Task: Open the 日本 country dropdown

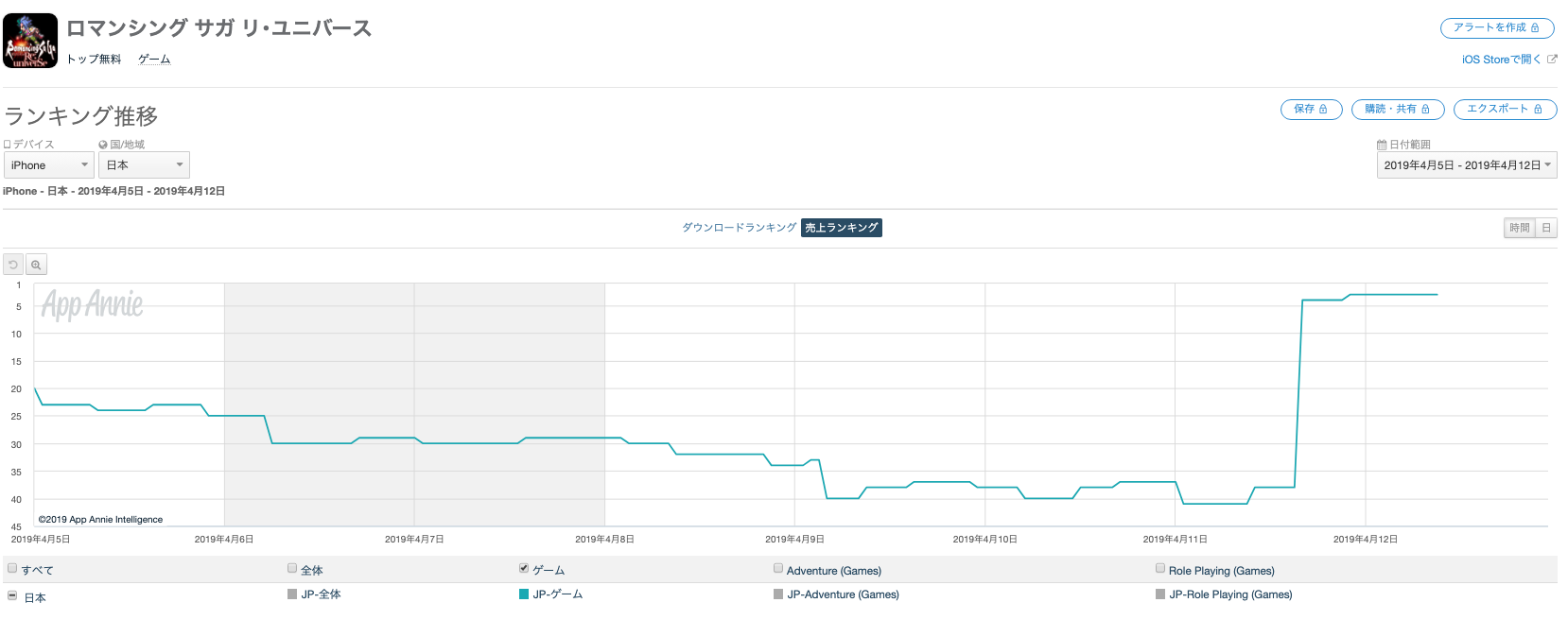Action: pyautogui.click(x=144, y=165)
